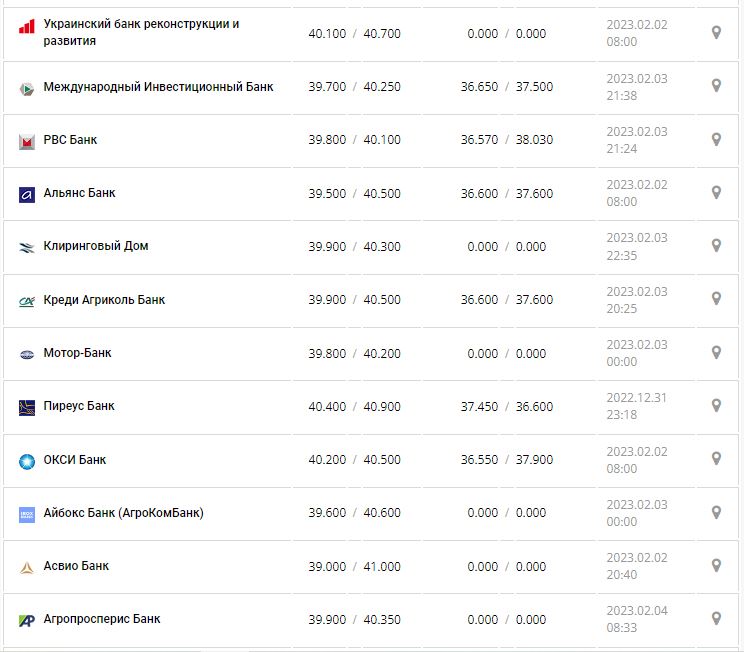Click map pin icon for Альянс Банк

click(x=716, y=192)
